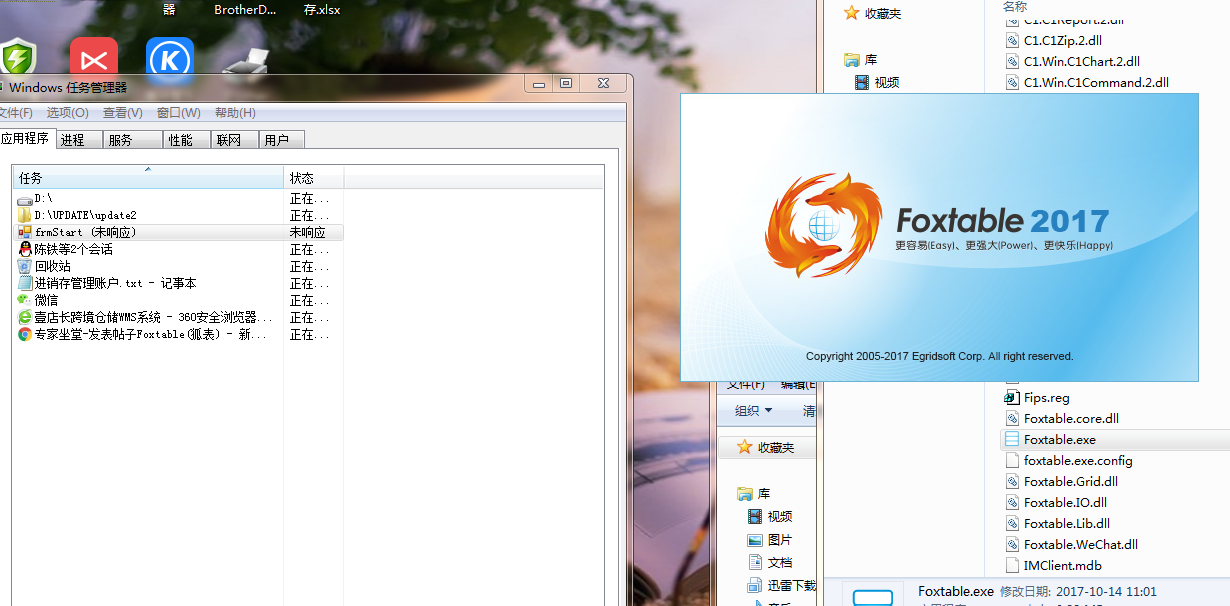Open the 窗口(W) menu in Task Manager
Viewport: 1230px width, 606px height.
178,113
